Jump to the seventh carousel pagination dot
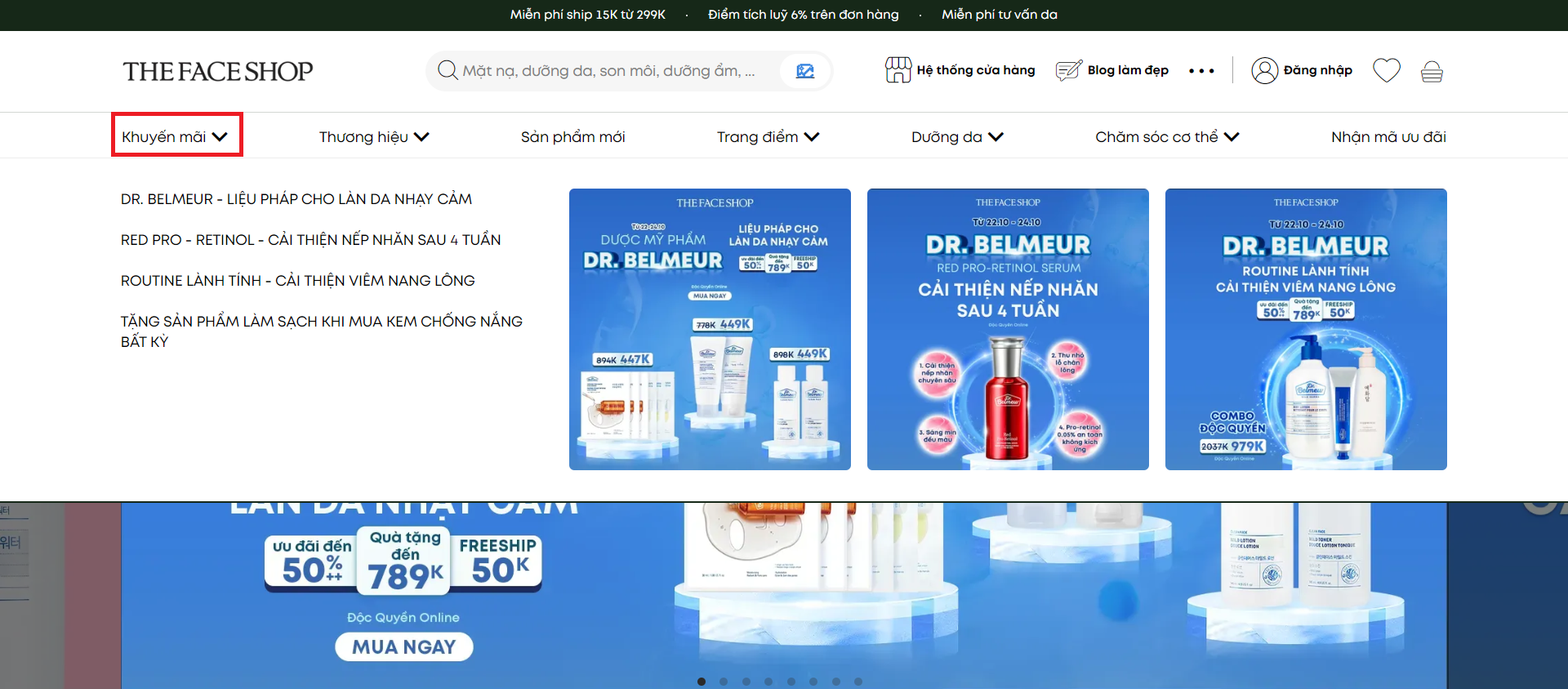 (x=836, y=682)
